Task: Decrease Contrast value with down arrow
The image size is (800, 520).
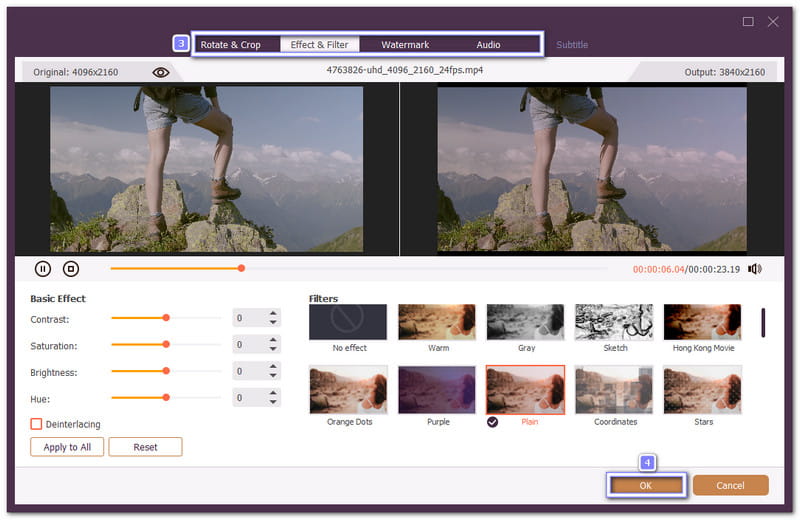Action: click(273, 323)
